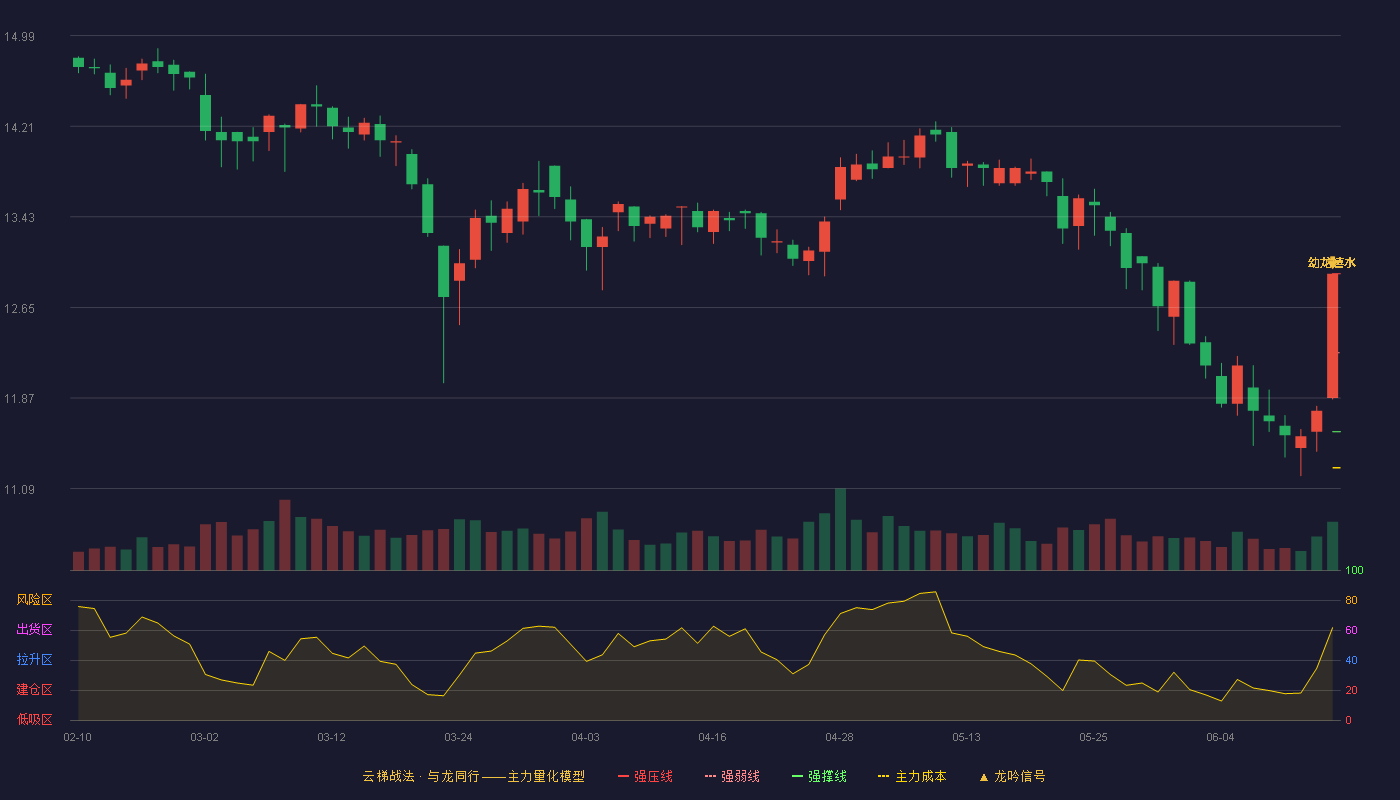Click the 04-16 date label

pyautogui.click(x=712, y=737)
